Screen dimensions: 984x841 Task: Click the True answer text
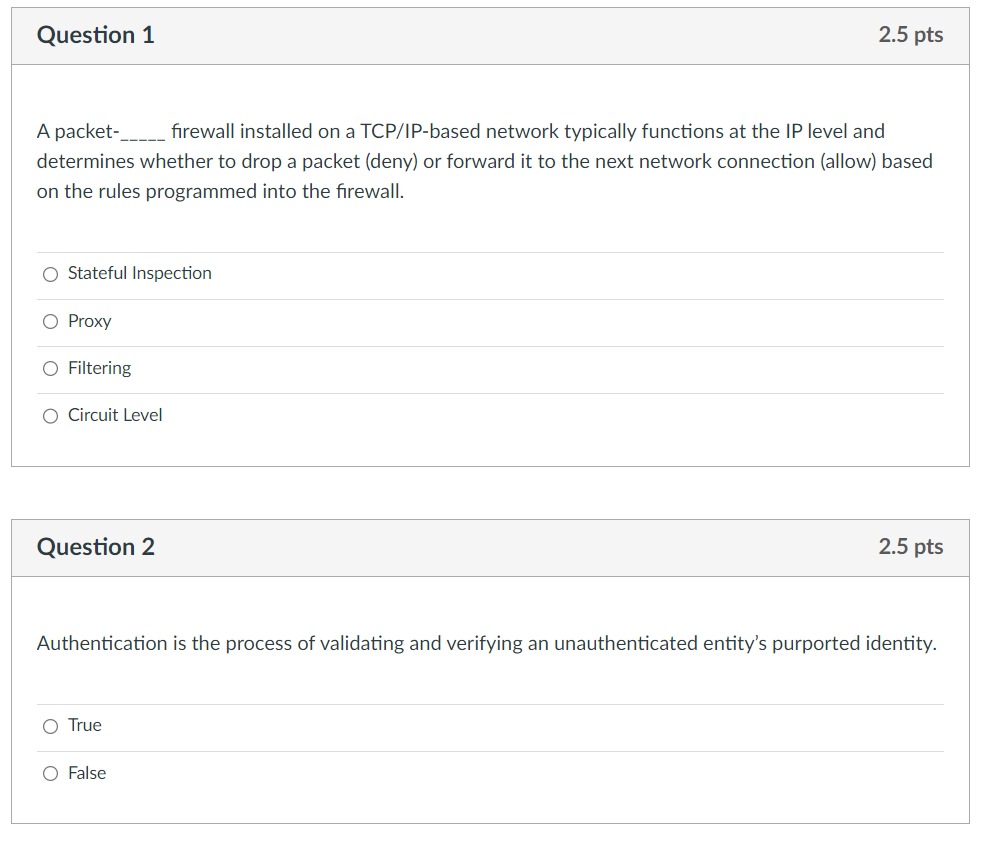point(84,726)
